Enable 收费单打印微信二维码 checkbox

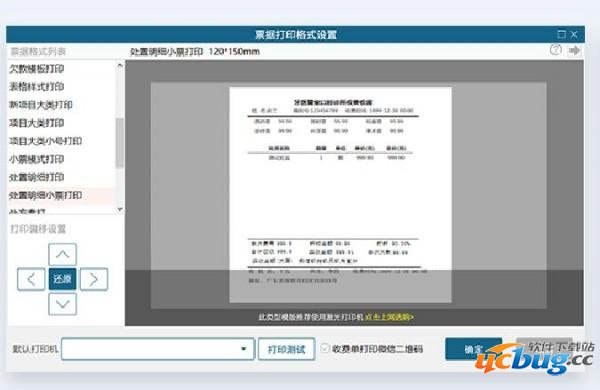tap(325, 348)
